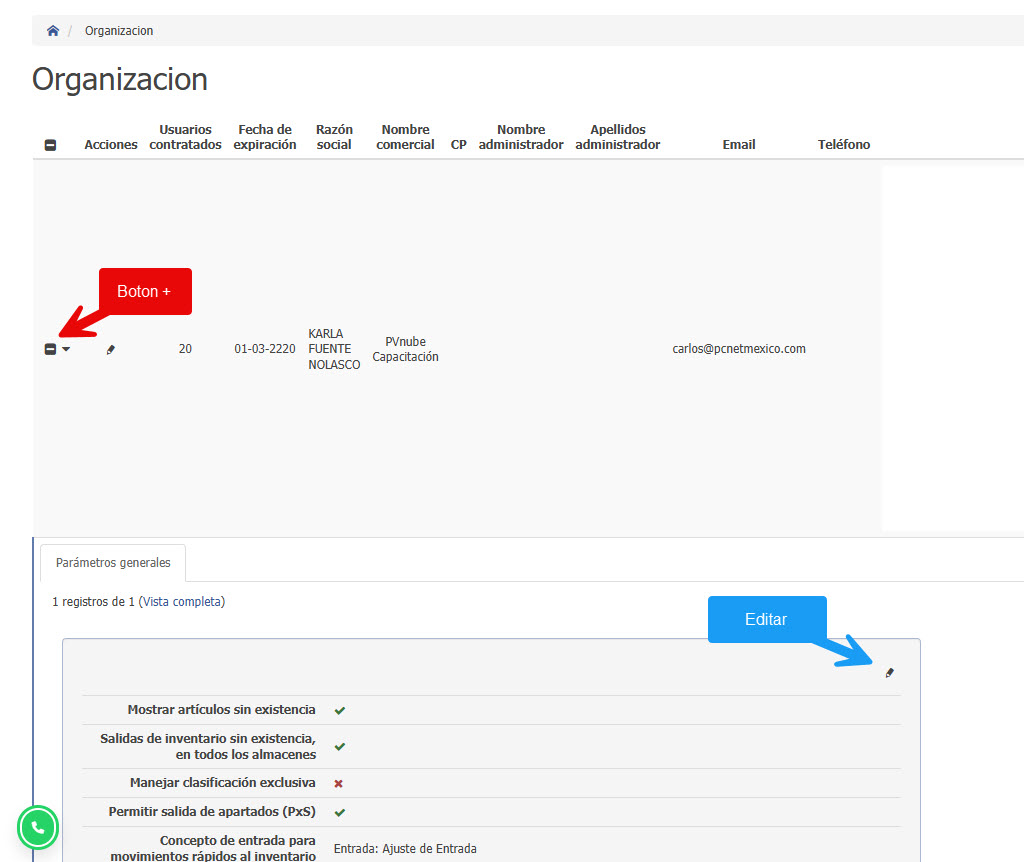Select Organizacion in the breadcrumb
The height and width of the screenshot is (862, 1024).
[x=118, y=30]
